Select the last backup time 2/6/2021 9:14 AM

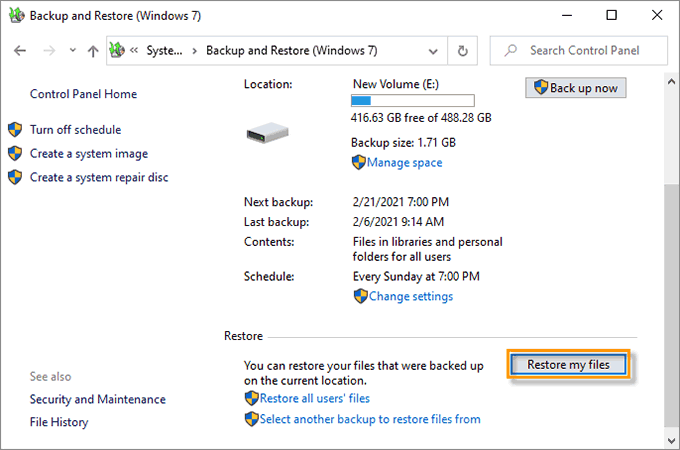[x=398, y=222]
